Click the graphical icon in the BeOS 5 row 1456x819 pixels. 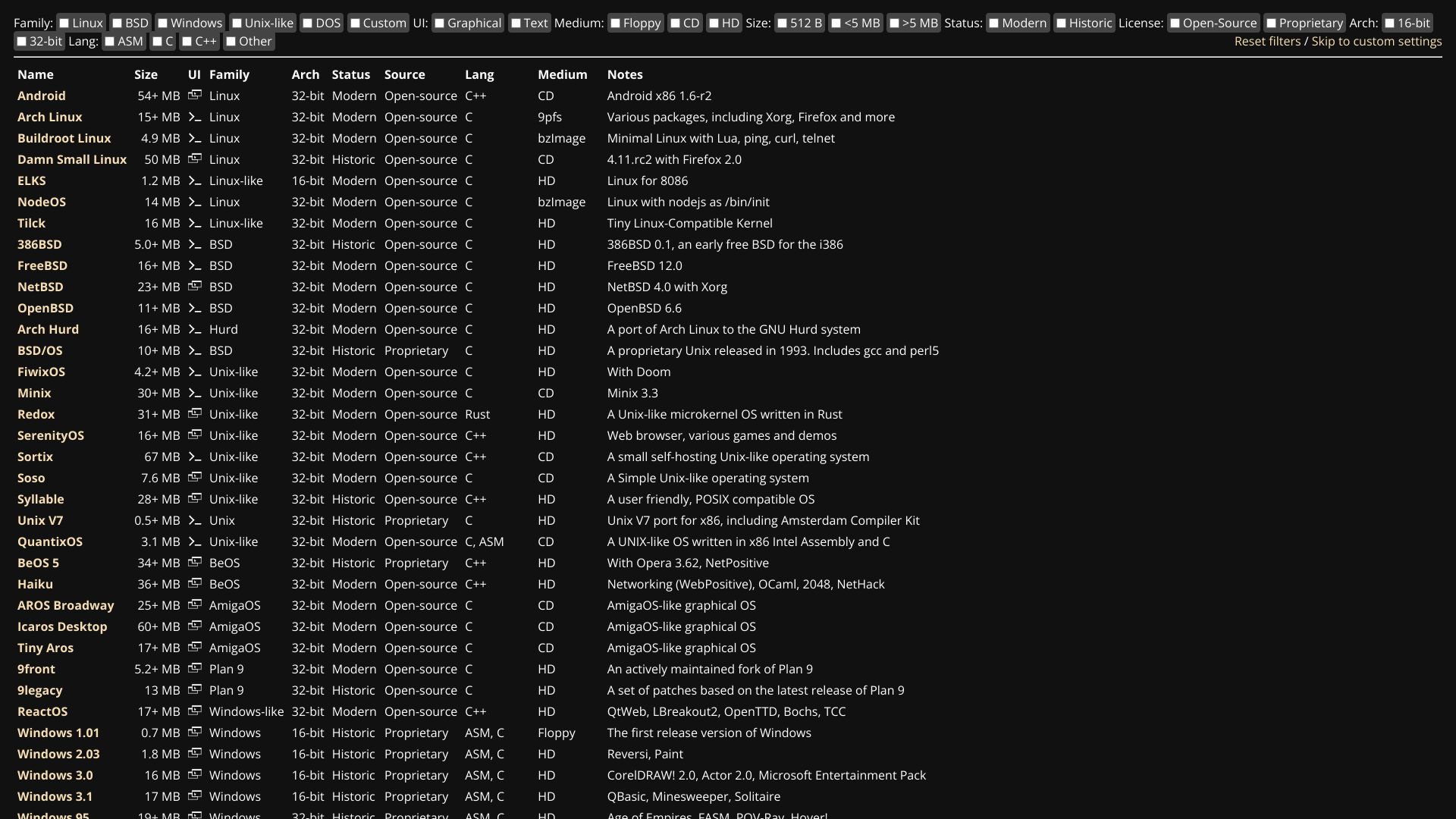click(x=195, y=563)
